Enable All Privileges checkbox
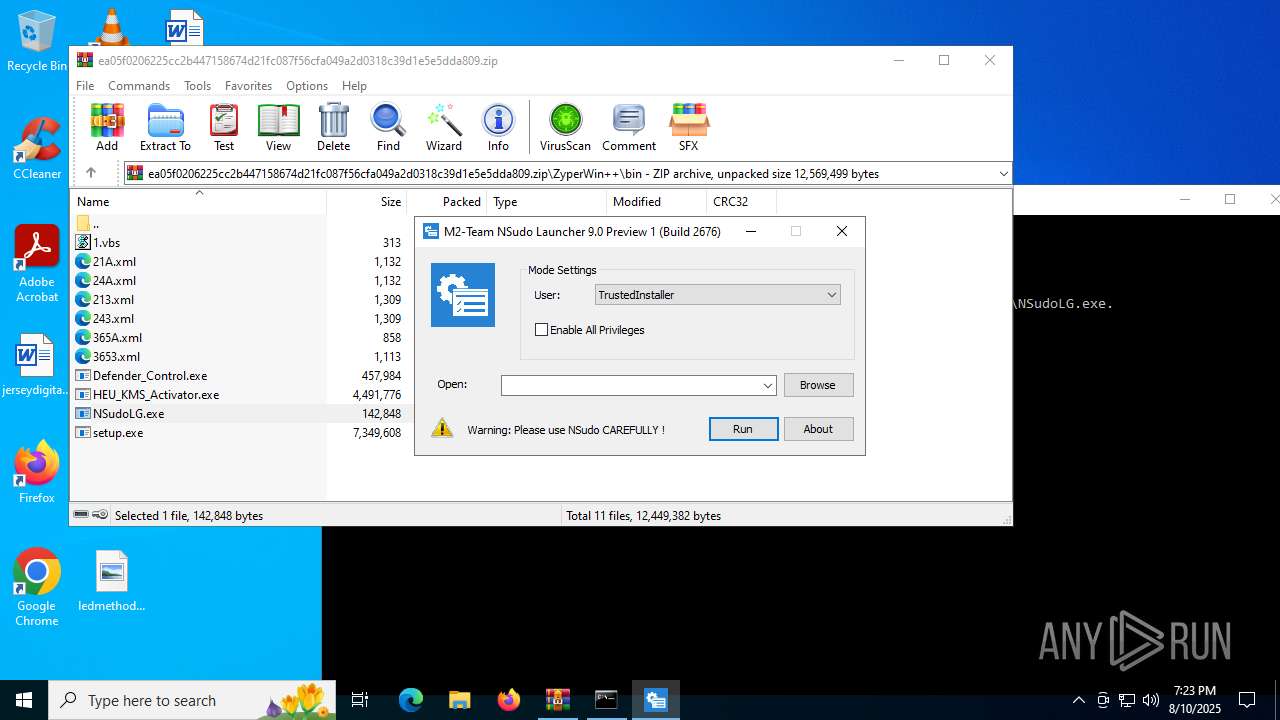 pos(542,330)
